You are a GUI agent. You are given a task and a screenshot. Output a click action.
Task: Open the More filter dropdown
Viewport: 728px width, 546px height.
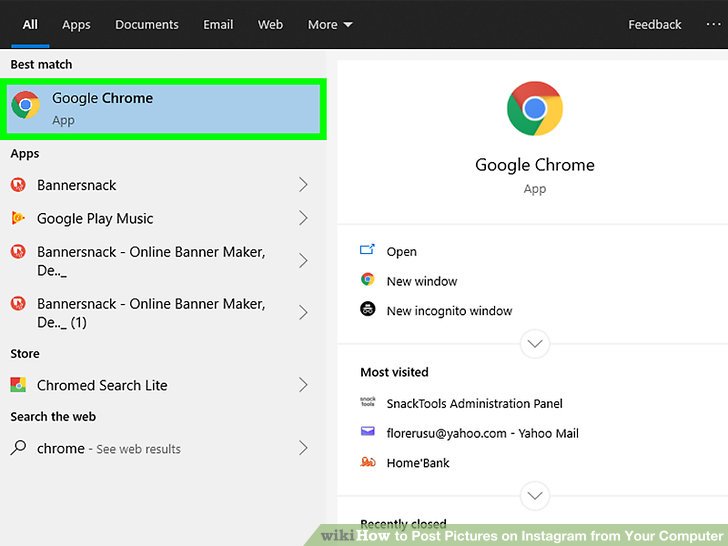pos(330,25)
